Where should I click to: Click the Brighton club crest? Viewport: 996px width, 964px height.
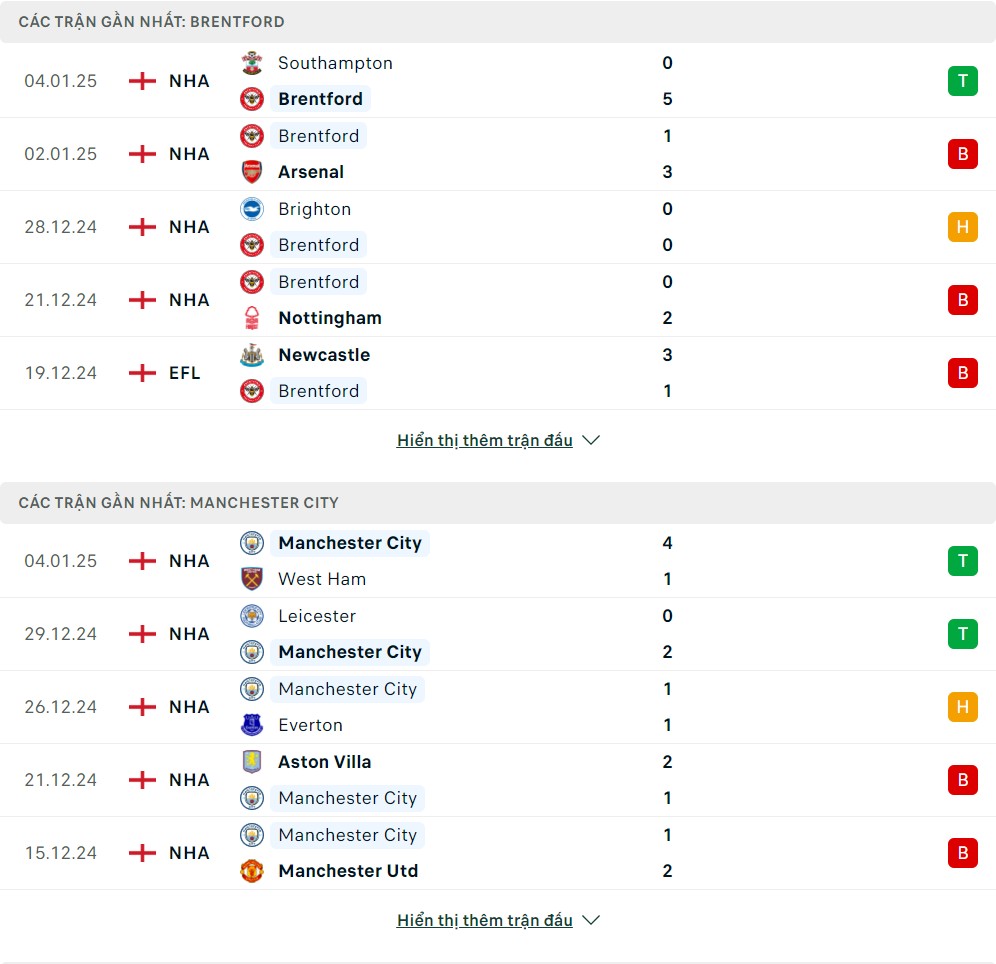[252, 209]
